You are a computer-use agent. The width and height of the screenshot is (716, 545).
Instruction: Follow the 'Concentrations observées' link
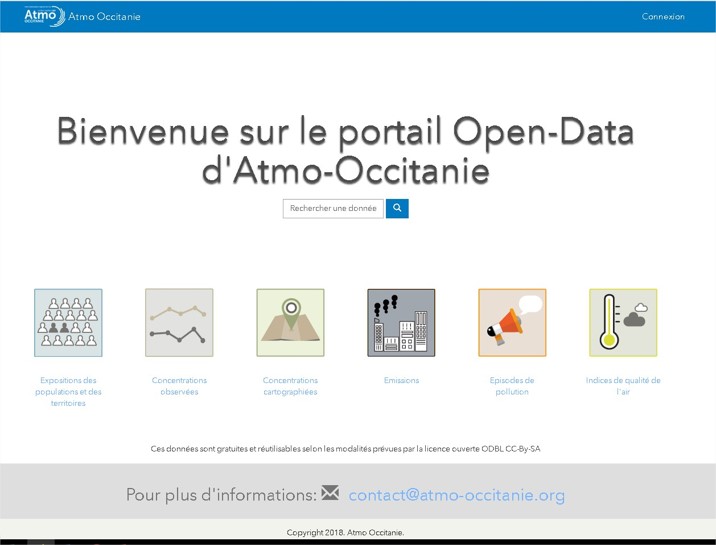[x=179, y=386]
